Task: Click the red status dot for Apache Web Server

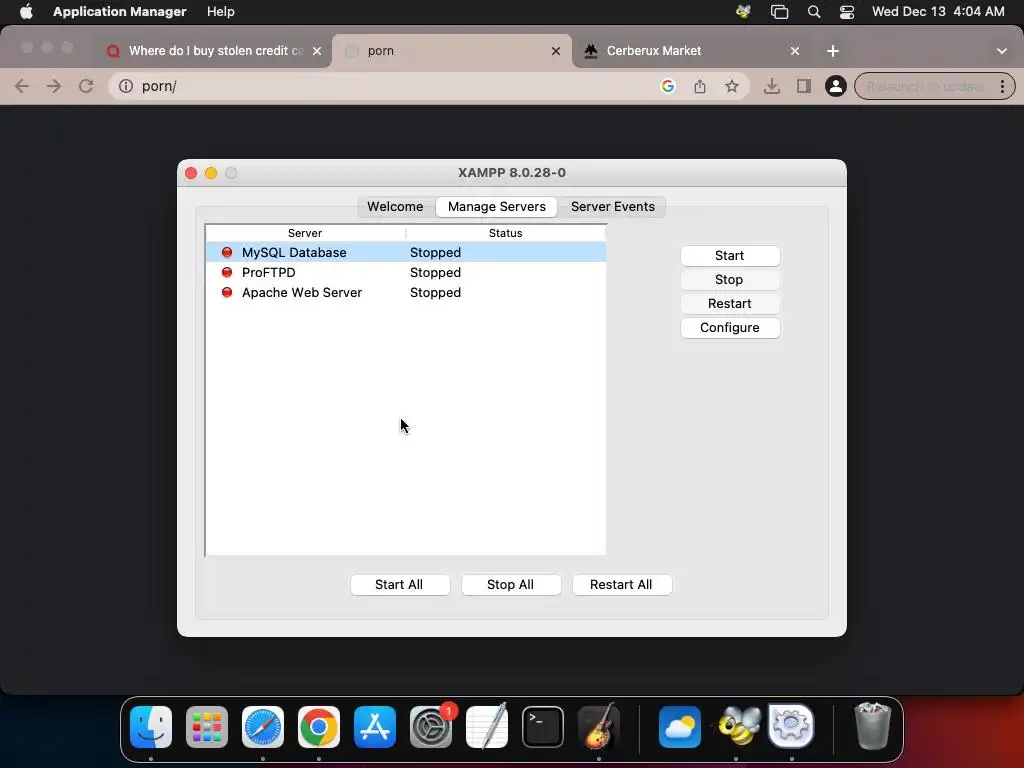Action: point(227,293)
